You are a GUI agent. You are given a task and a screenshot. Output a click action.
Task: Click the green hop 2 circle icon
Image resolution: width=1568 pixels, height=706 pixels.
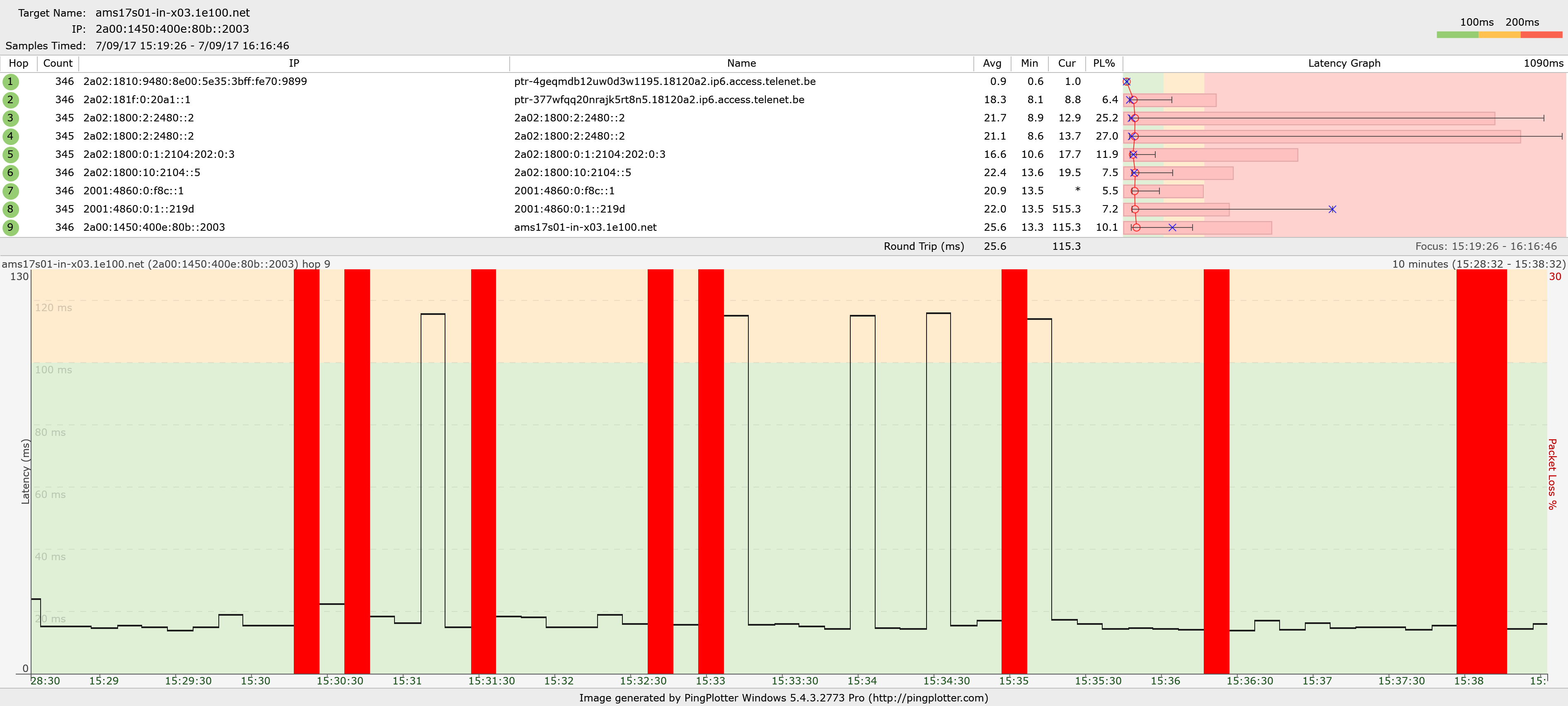(10, 100)
